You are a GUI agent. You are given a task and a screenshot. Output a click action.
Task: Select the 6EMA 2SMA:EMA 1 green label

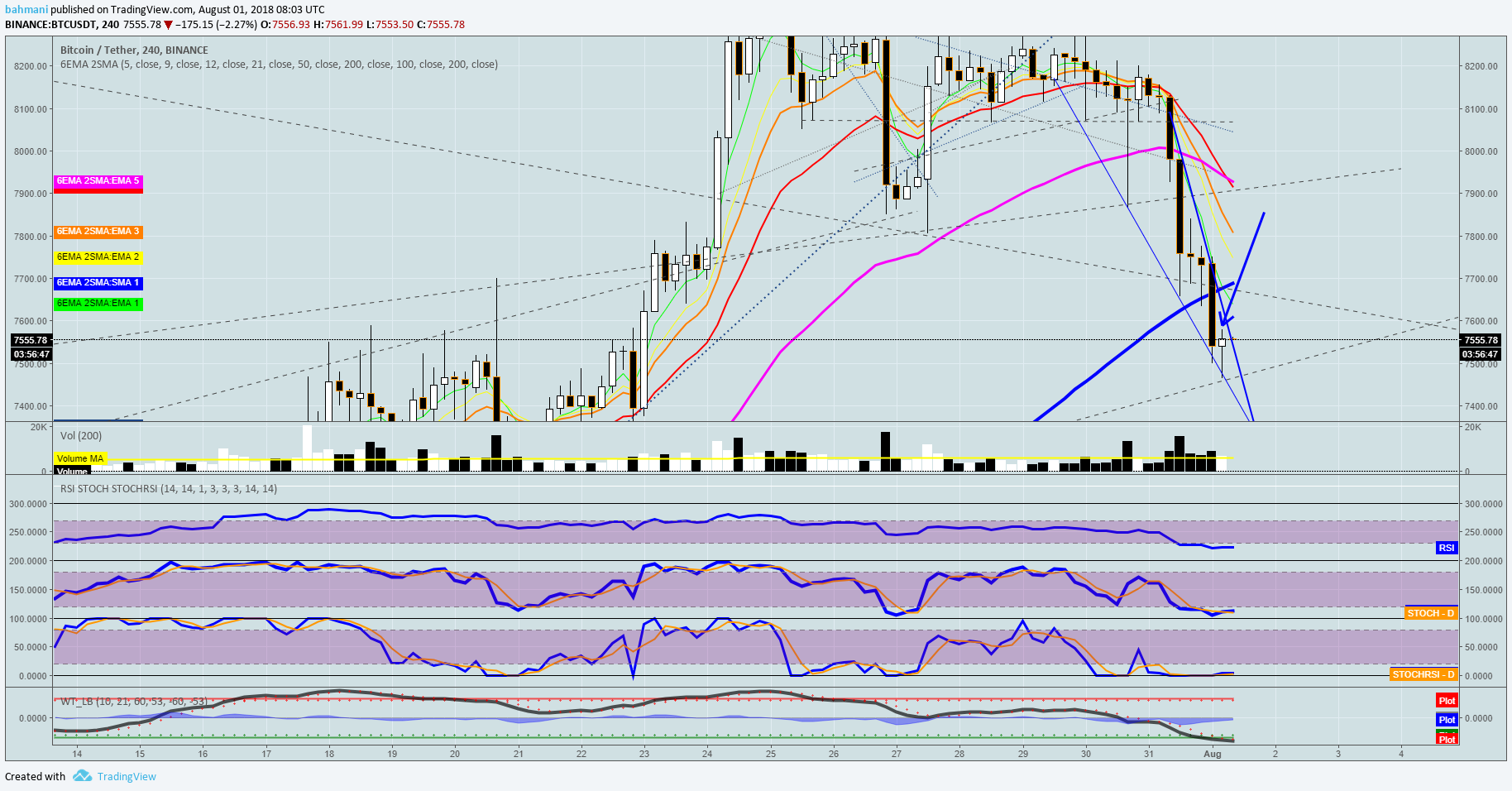point(98,304)
